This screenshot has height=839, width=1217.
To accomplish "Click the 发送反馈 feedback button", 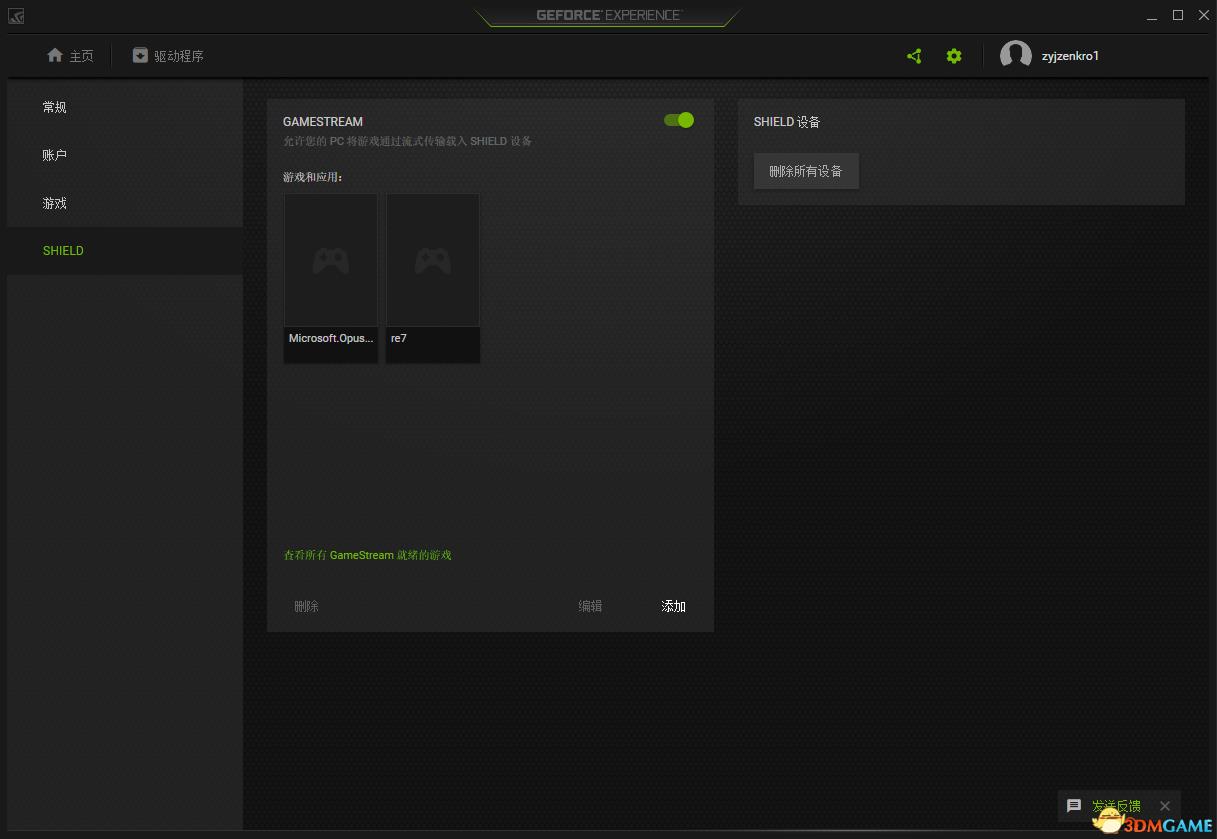I will (x=1116, y=806).
